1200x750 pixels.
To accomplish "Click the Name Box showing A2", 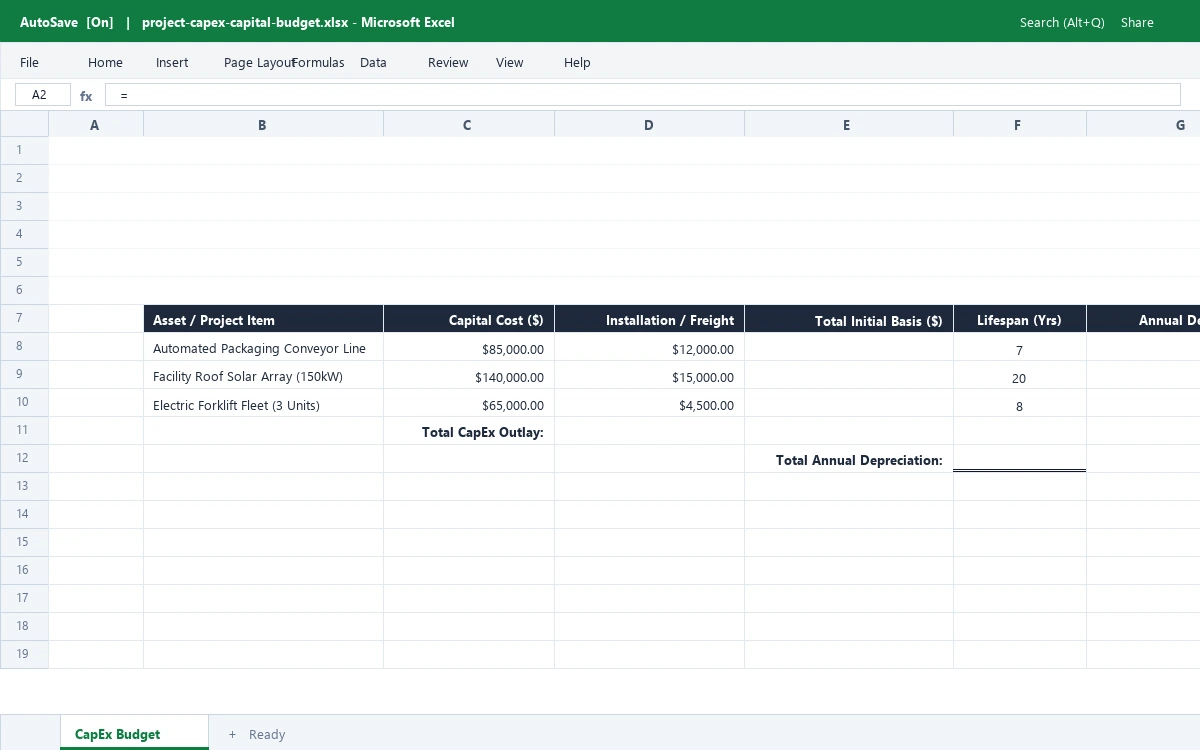I will [x=43, y=95].
